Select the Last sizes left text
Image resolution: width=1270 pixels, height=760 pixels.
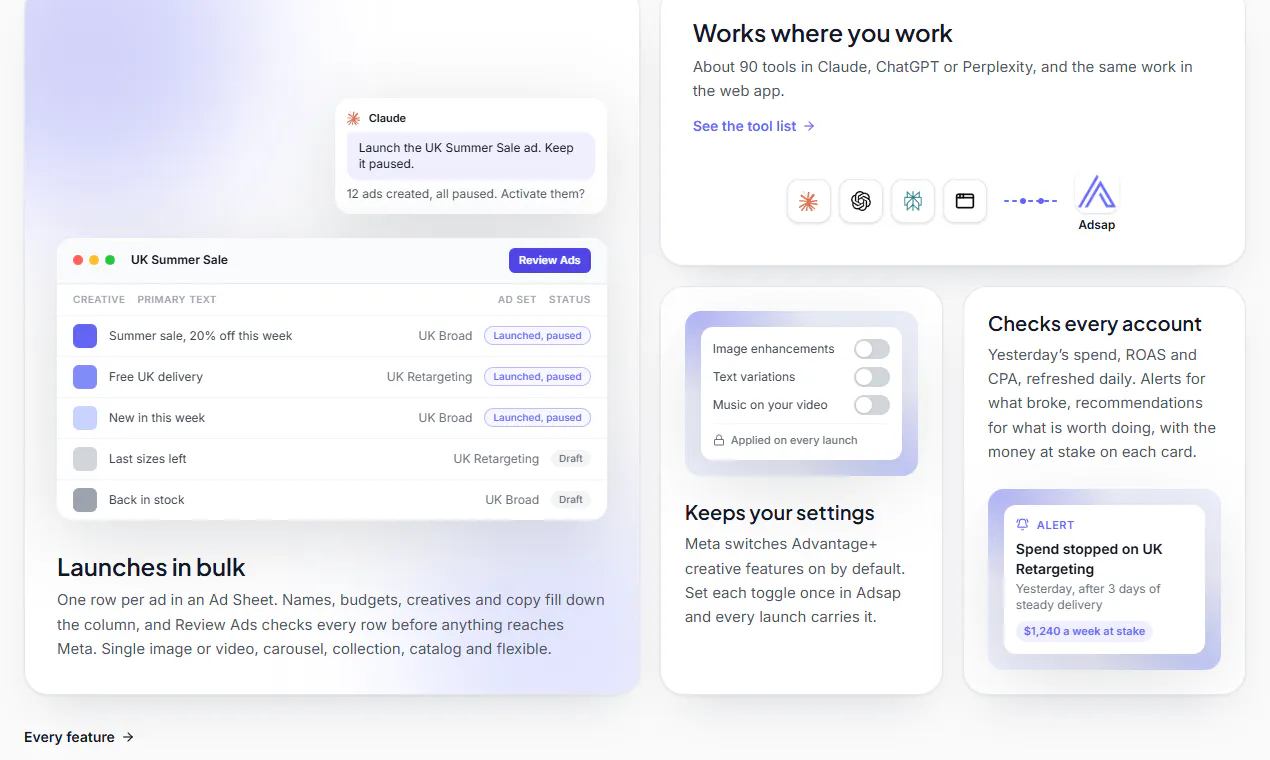tap(148, 459)
